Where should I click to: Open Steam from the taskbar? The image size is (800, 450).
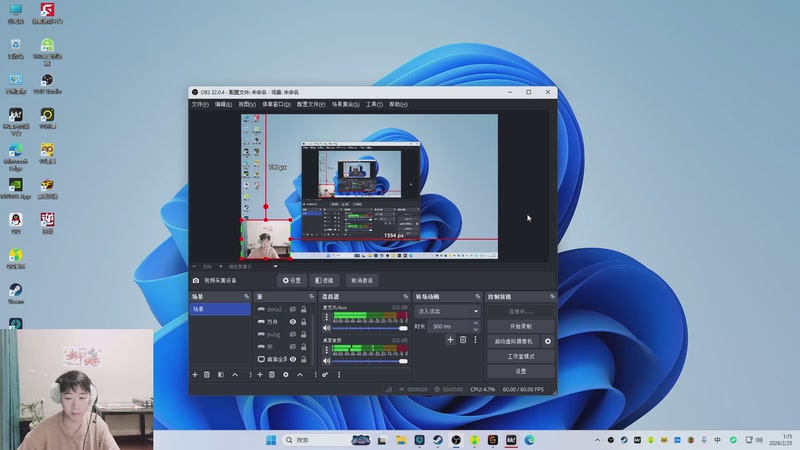438,440
